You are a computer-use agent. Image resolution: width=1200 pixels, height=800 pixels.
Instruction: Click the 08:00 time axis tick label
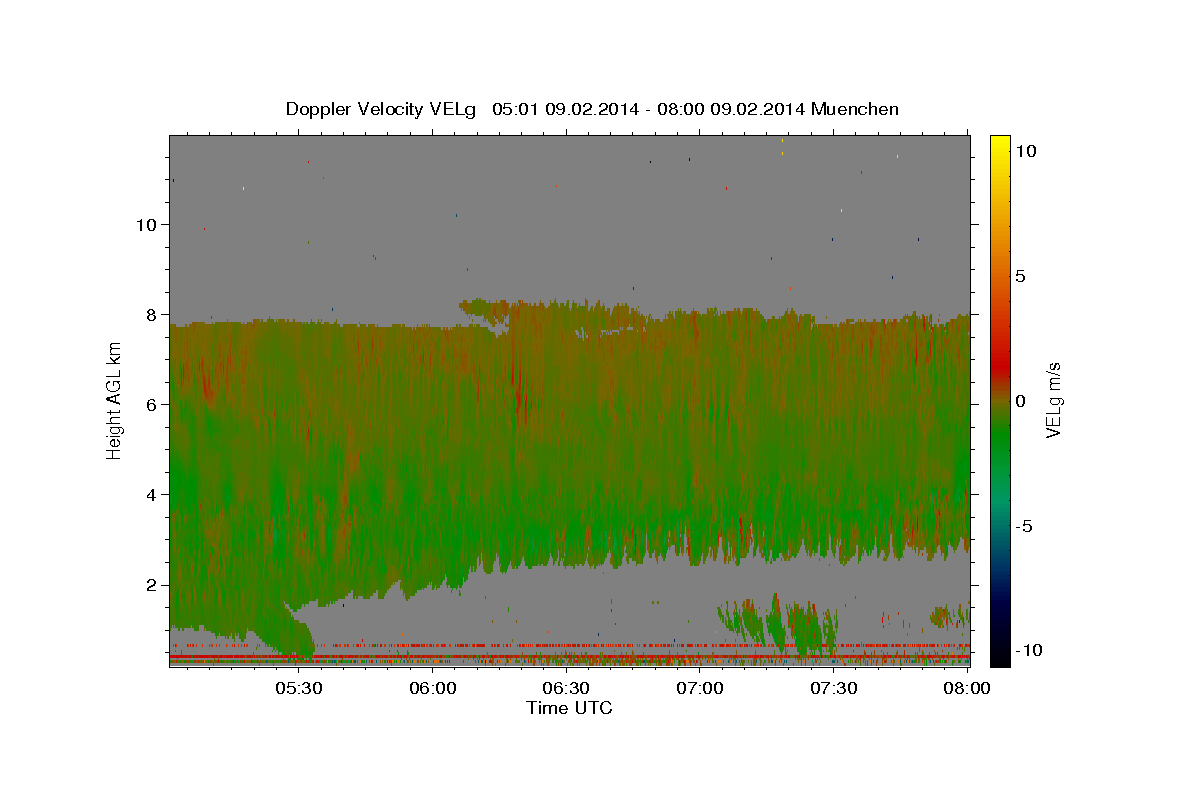(968, 688)
